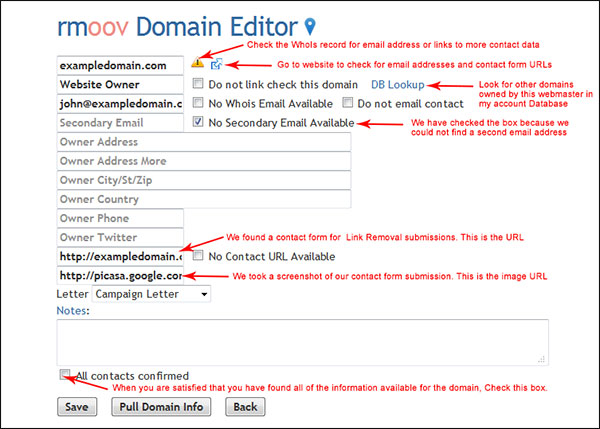Enable Do not link check this domain
Image resolution: width=600 pixels, height=429 pixels.
(198, 83)
